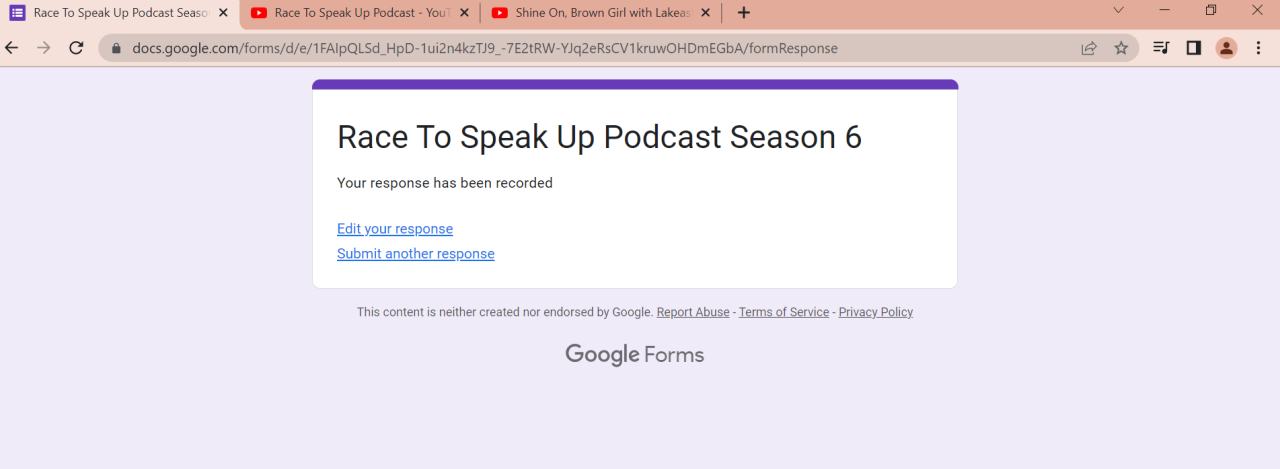1280x469 pixels.
Task: Open the Privacy Policy link
Action: (x=876, y=312)
